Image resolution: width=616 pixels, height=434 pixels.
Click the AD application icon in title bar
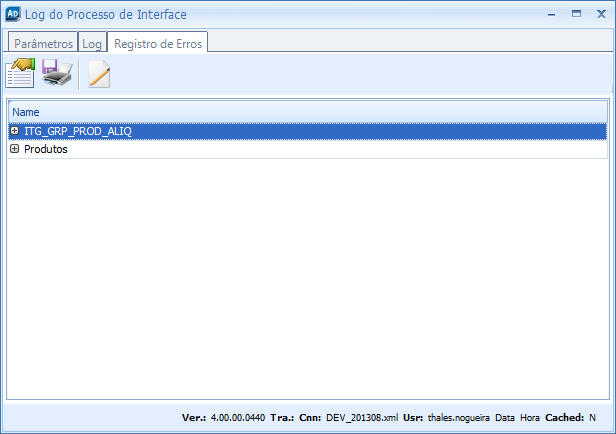coord(13,14)
